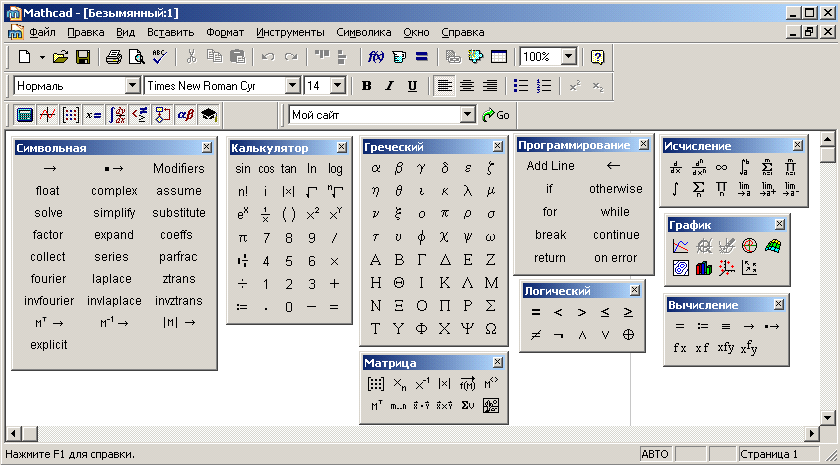The image size is (840, 465).
Task: Insert the Greek letter Omega
Action: click(490, 328)
